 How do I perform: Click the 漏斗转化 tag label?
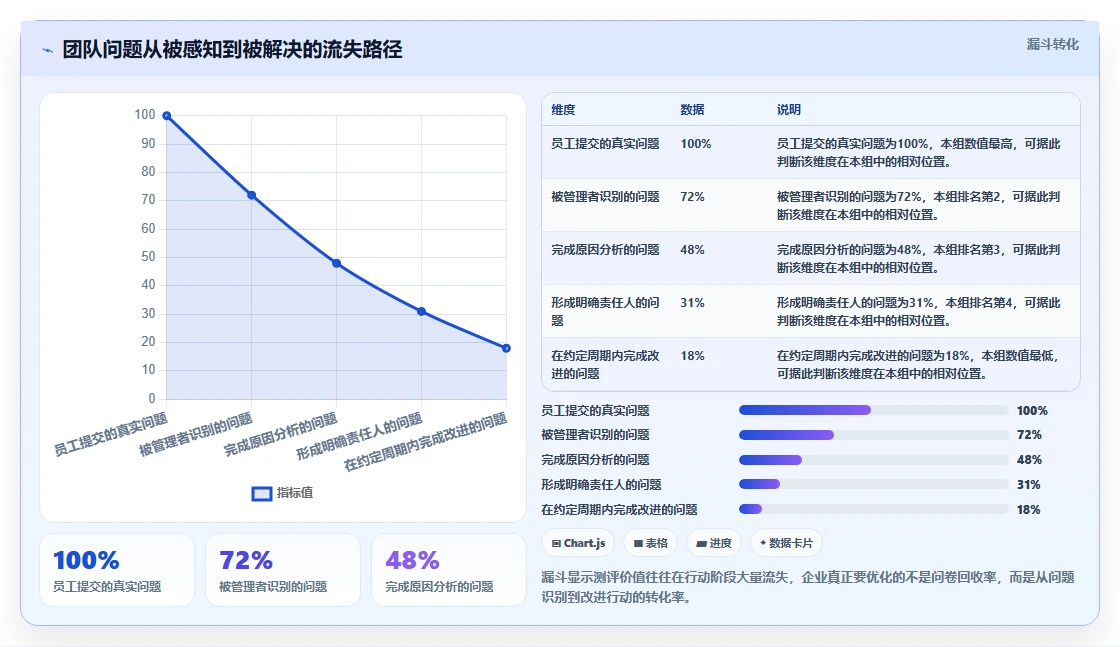(x=1052, y=44)
